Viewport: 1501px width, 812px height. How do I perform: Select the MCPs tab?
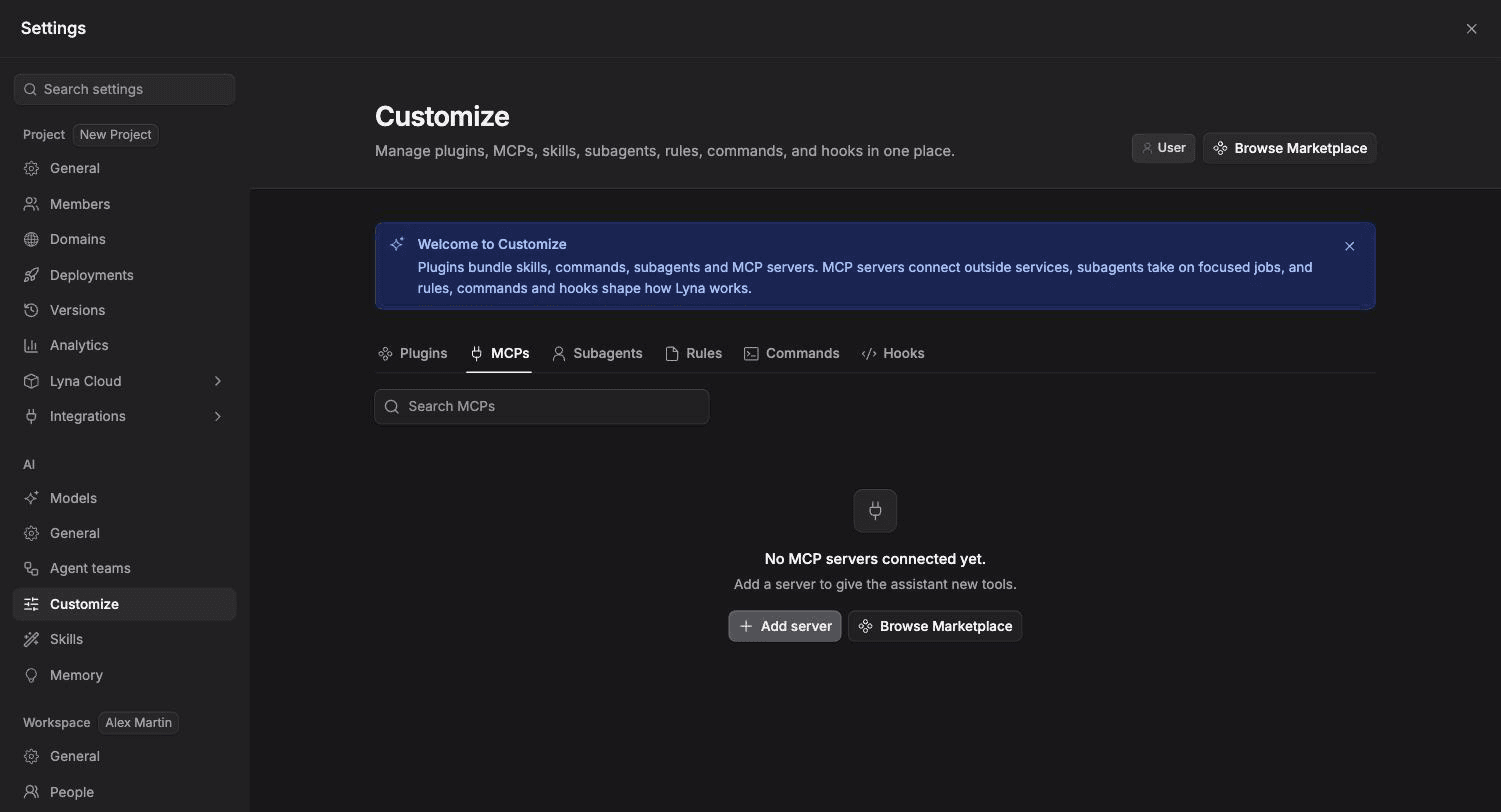tap(499, 353)
